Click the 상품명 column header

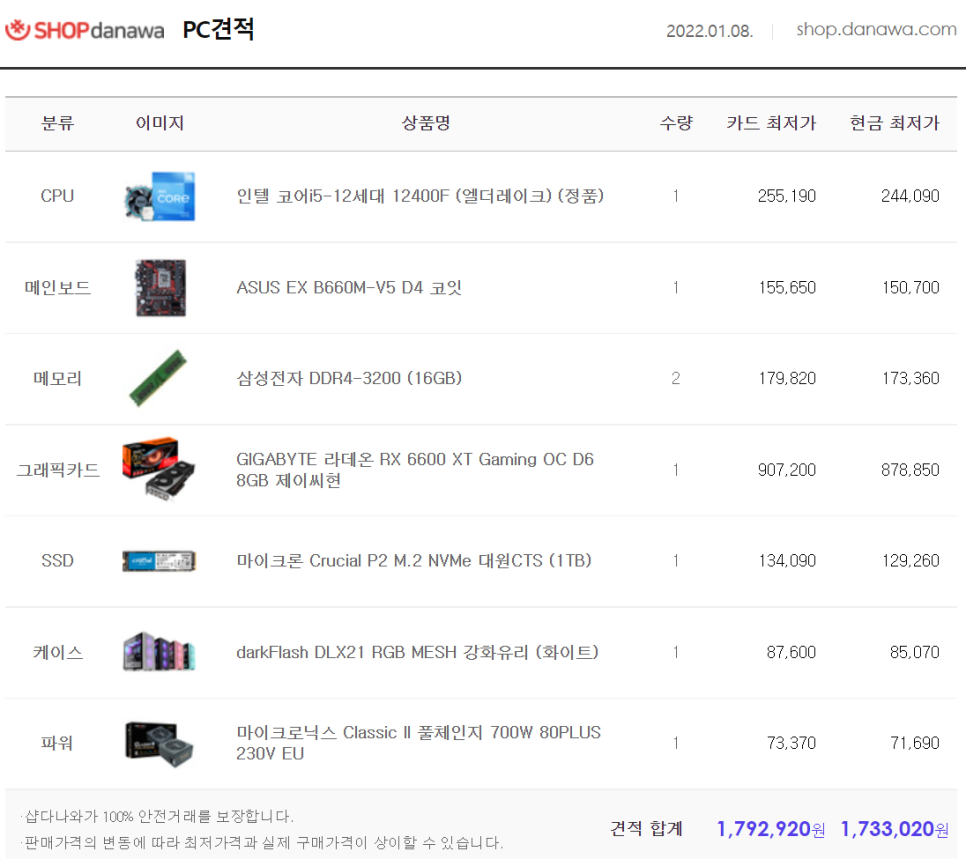coord(426,123)
